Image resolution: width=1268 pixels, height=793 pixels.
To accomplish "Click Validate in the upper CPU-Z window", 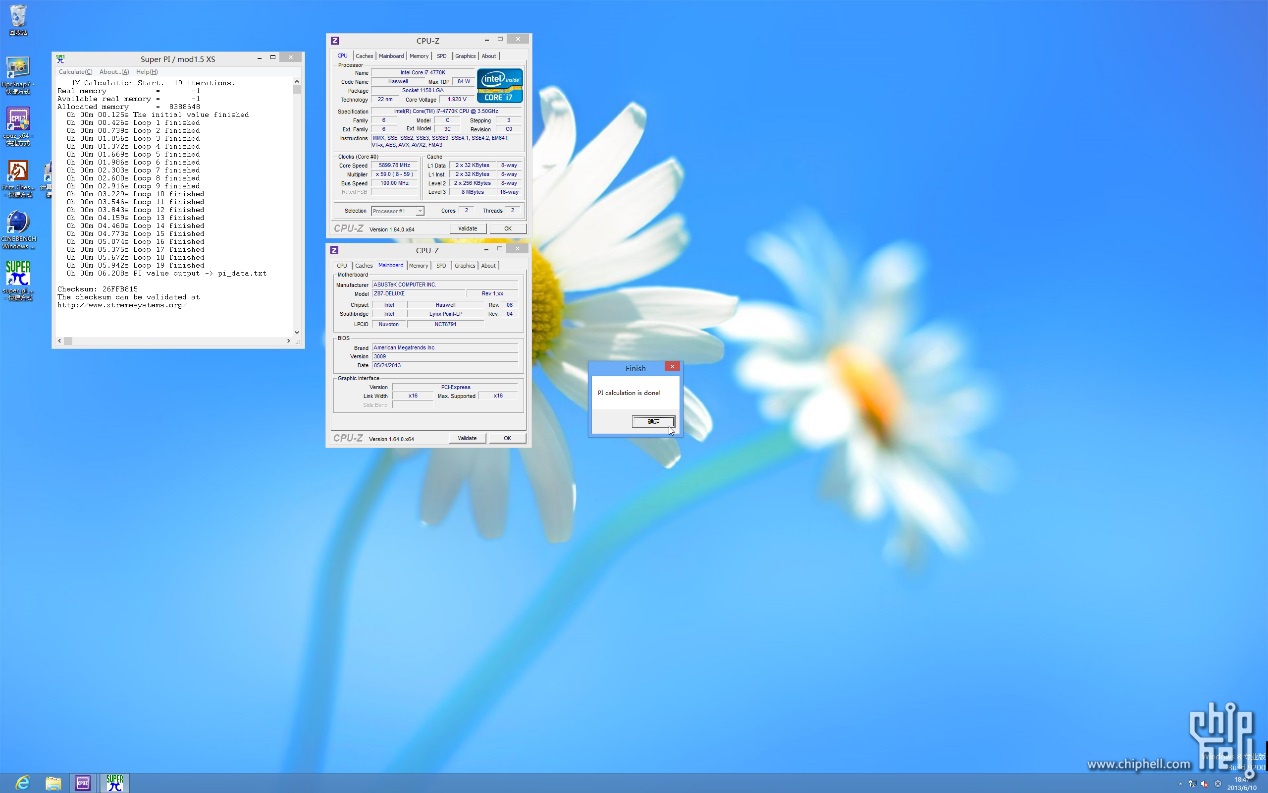I will point(467,229).
